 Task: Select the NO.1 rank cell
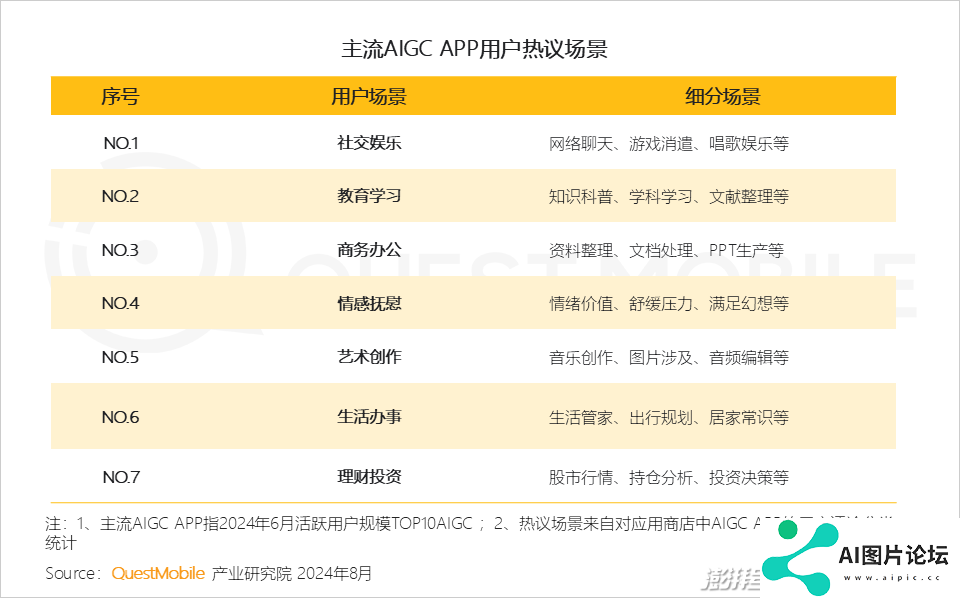coord(121,143)
